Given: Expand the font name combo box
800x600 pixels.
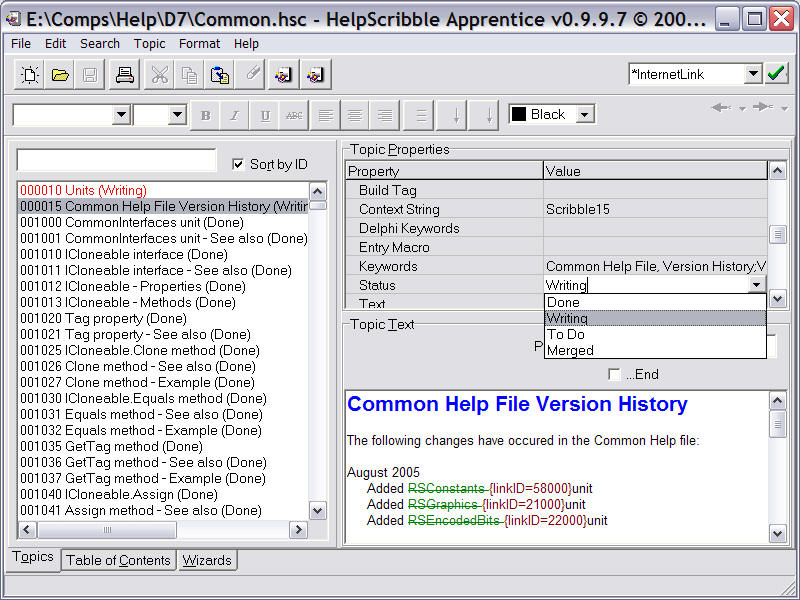Looking at the screenshot, I should pos(121,115).
